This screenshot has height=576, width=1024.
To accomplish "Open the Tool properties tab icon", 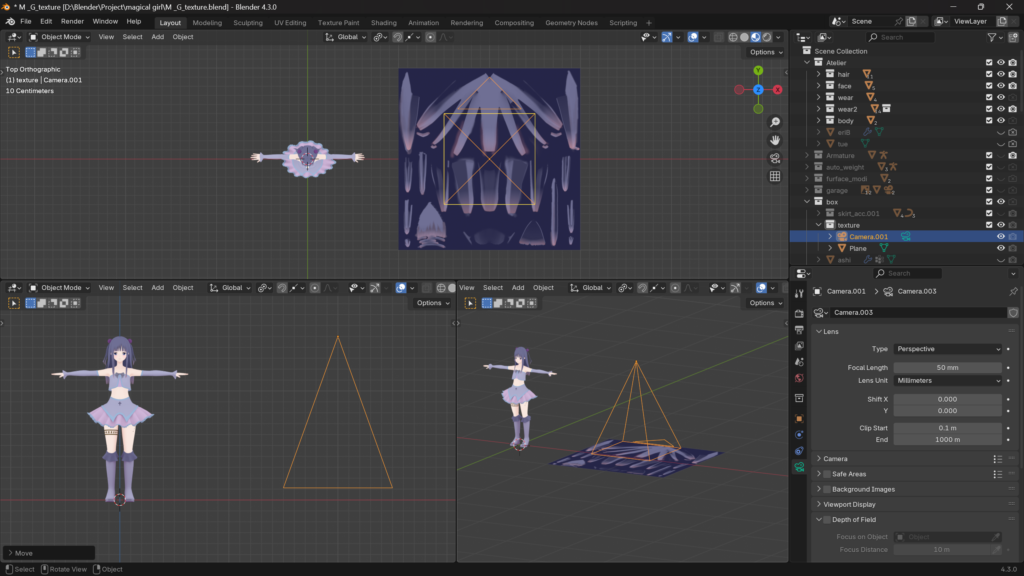I will click(798, 294).
